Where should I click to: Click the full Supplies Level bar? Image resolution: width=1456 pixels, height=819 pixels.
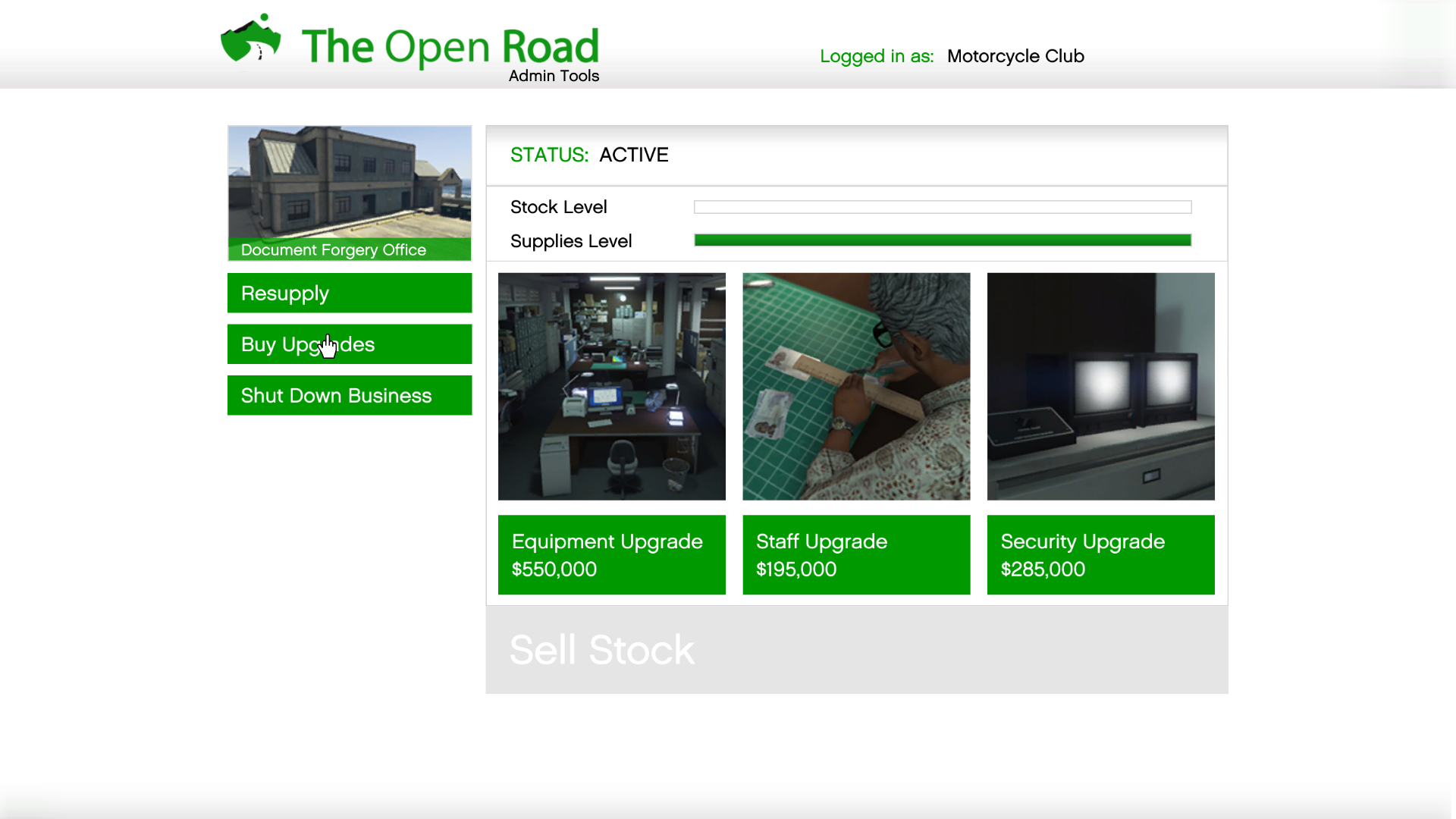[x=942, y=240]
